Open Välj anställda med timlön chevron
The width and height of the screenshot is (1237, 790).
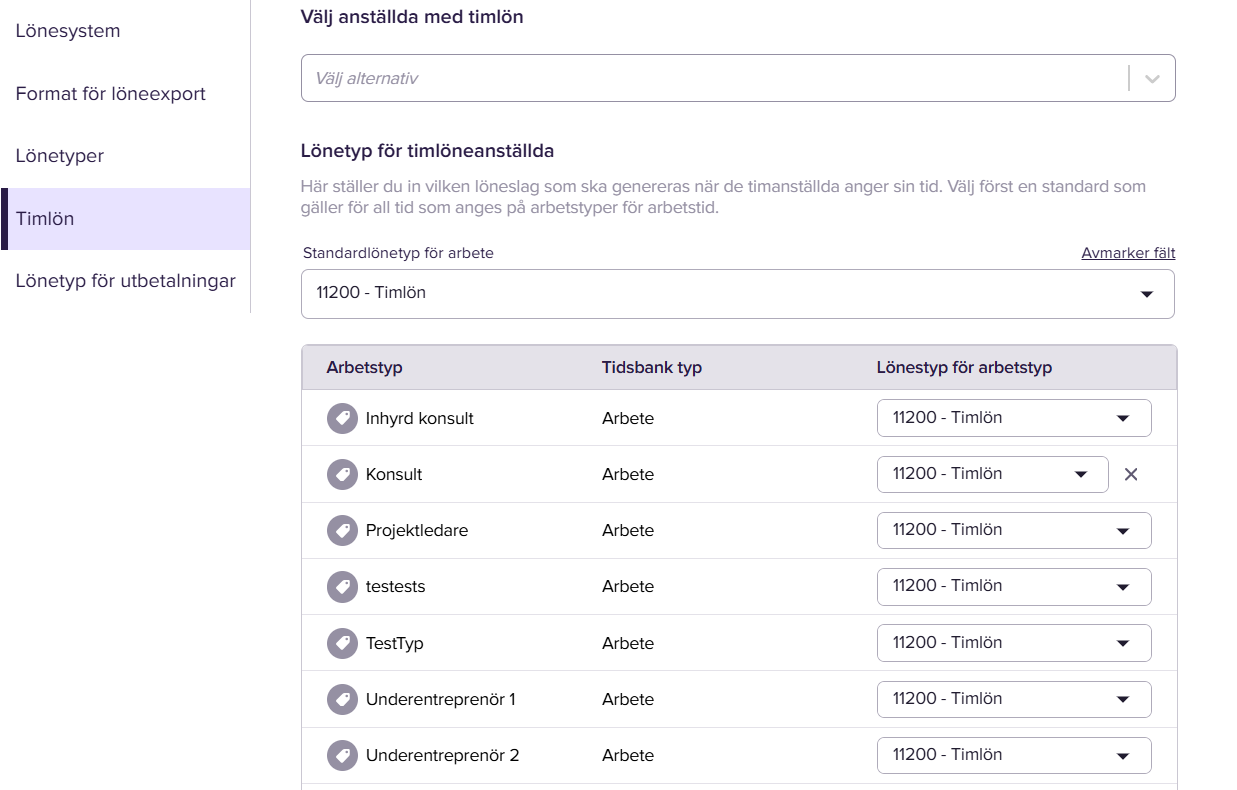point(1152,78)
